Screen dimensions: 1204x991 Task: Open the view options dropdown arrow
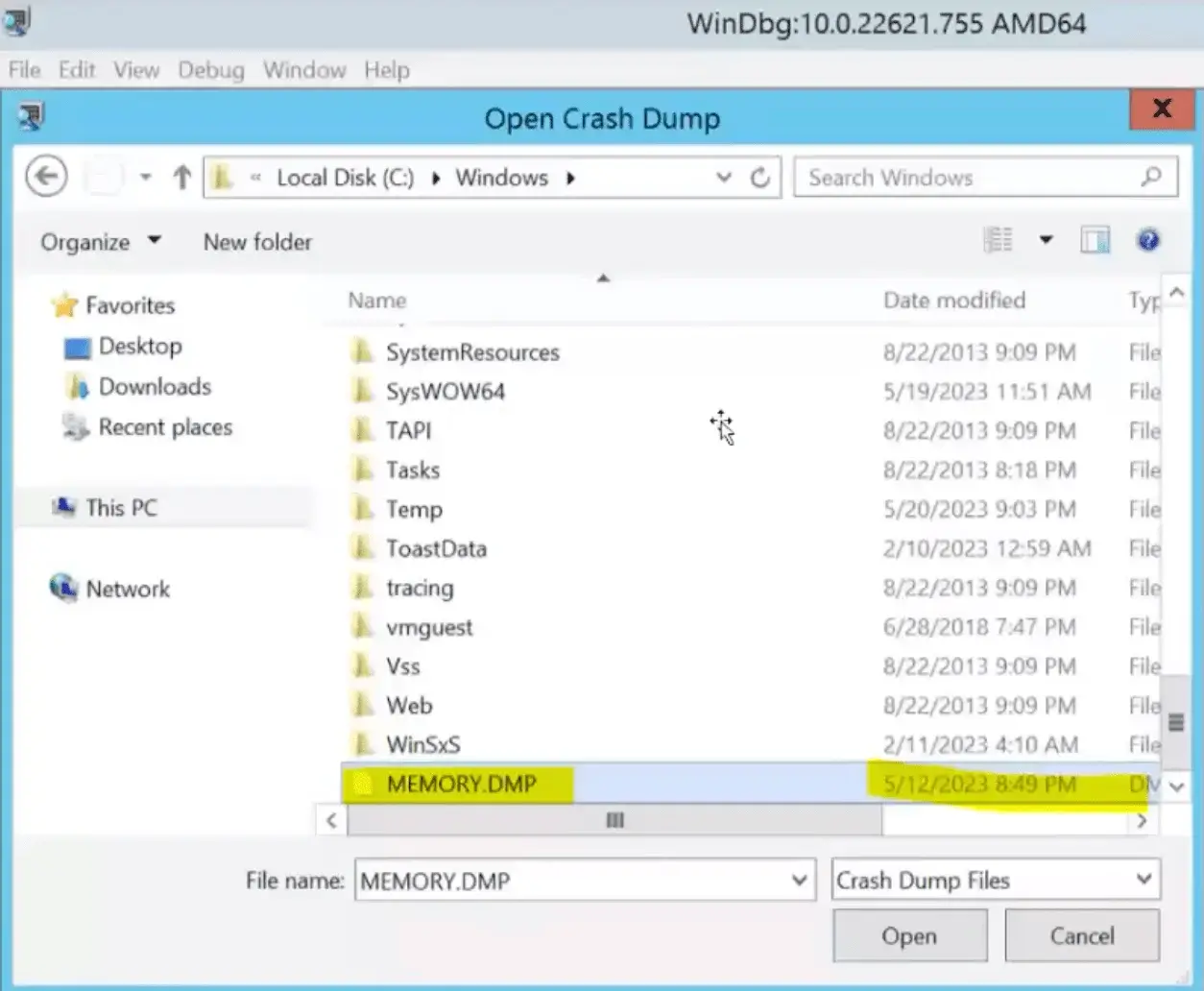(x=1046, y=240)
